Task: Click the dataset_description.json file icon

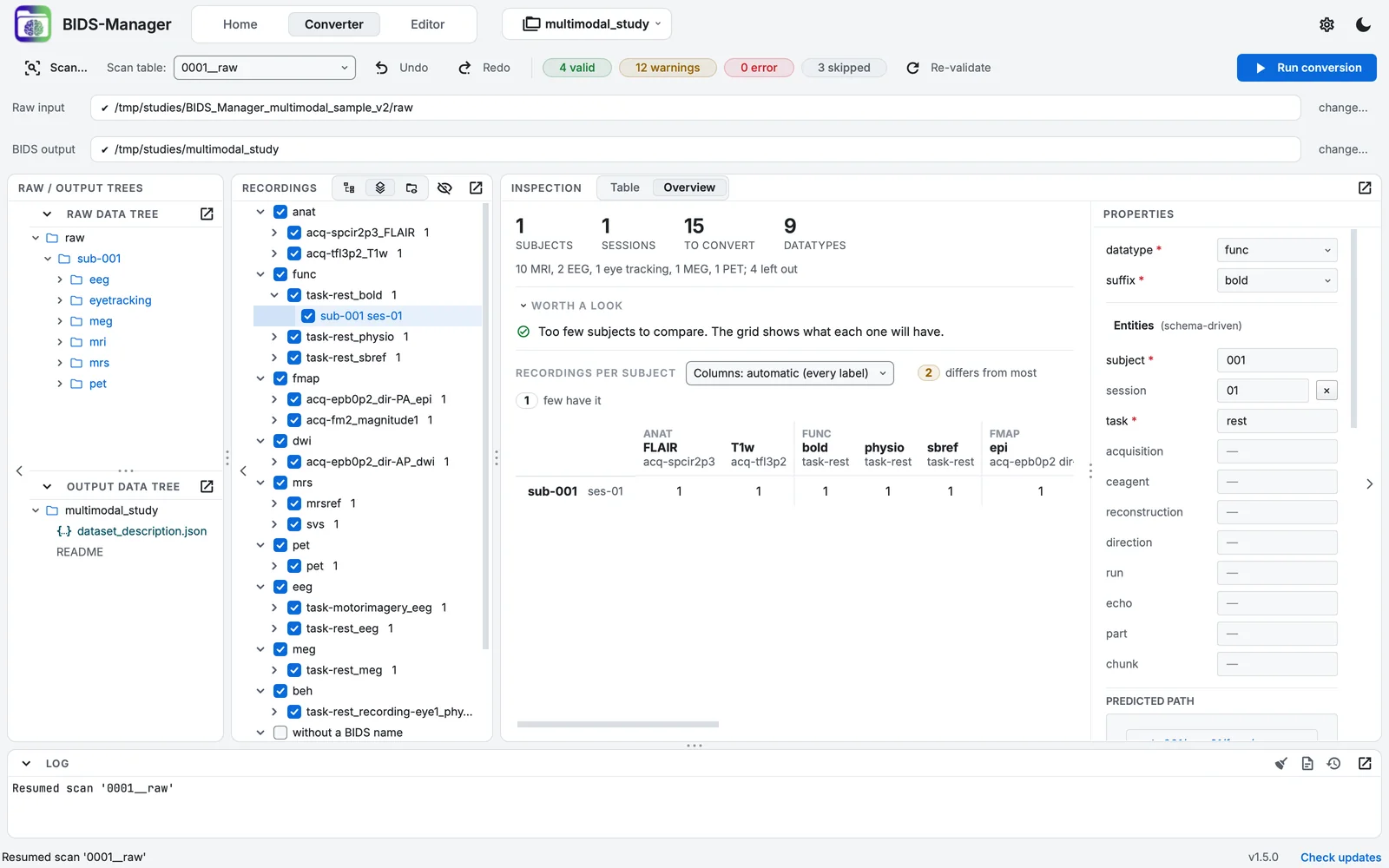Action: (x=64, y=531)
